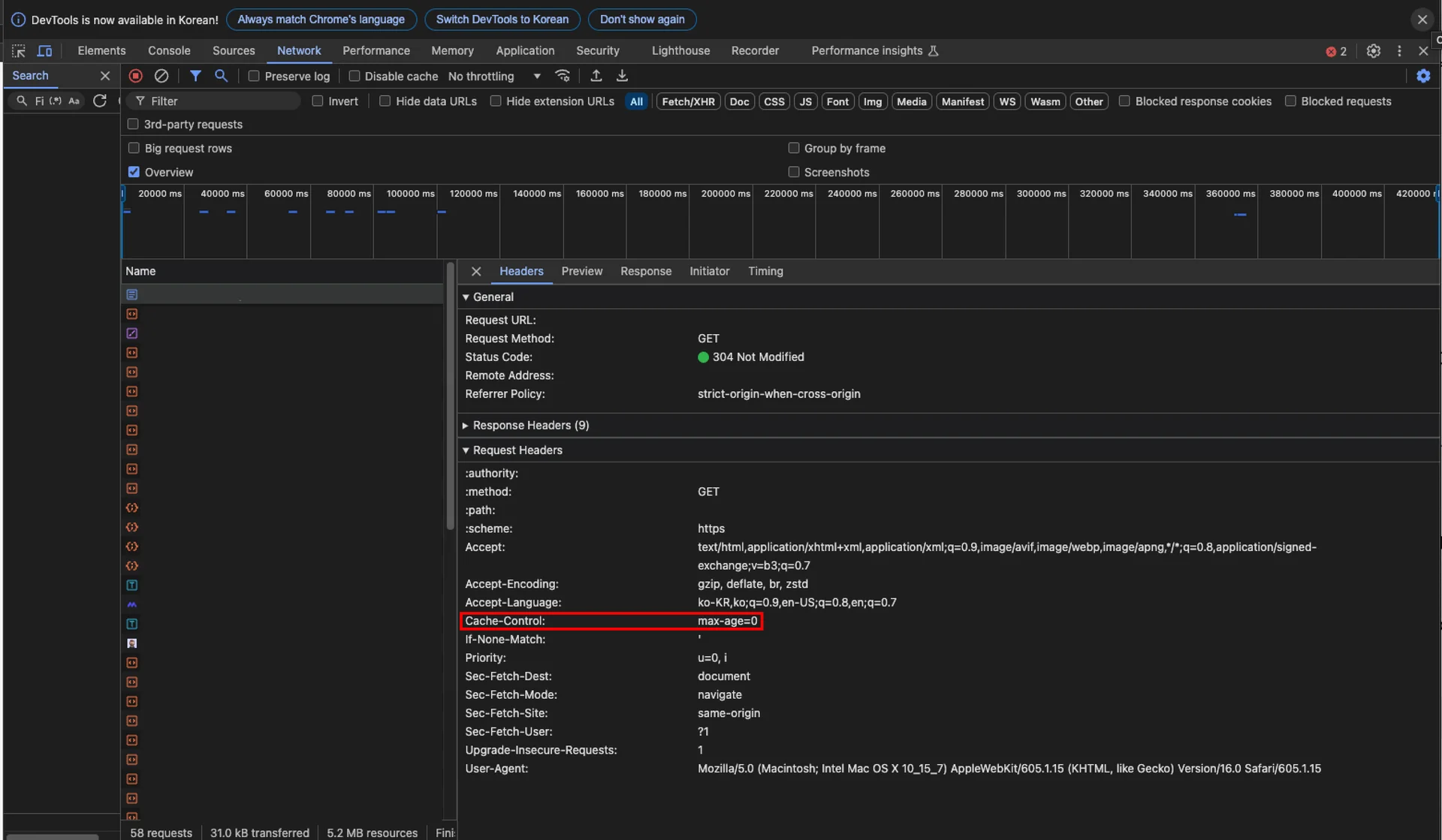Select the Fetch/XHR filter button
Screen dimensions: 1442x840
point(688,101)
